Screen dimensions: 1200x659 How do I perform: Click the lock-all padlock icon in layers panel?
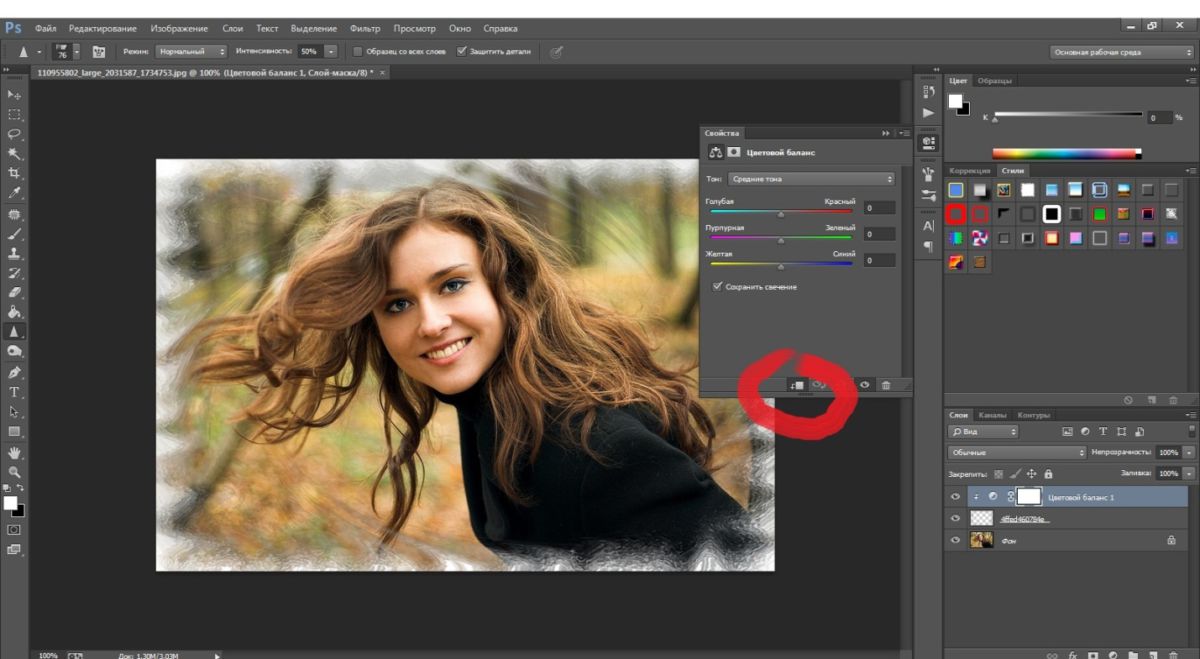tap(1048, 473)
